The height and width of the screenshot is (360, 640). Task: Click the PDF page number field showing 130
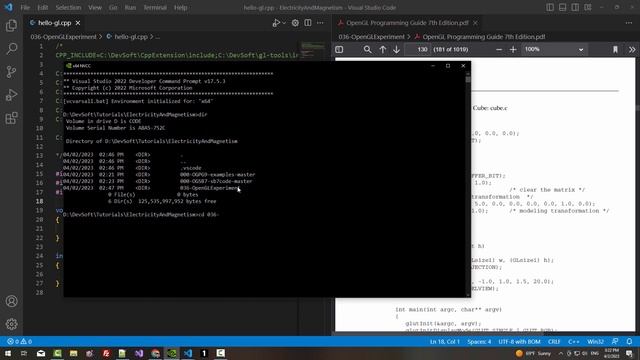418,49
